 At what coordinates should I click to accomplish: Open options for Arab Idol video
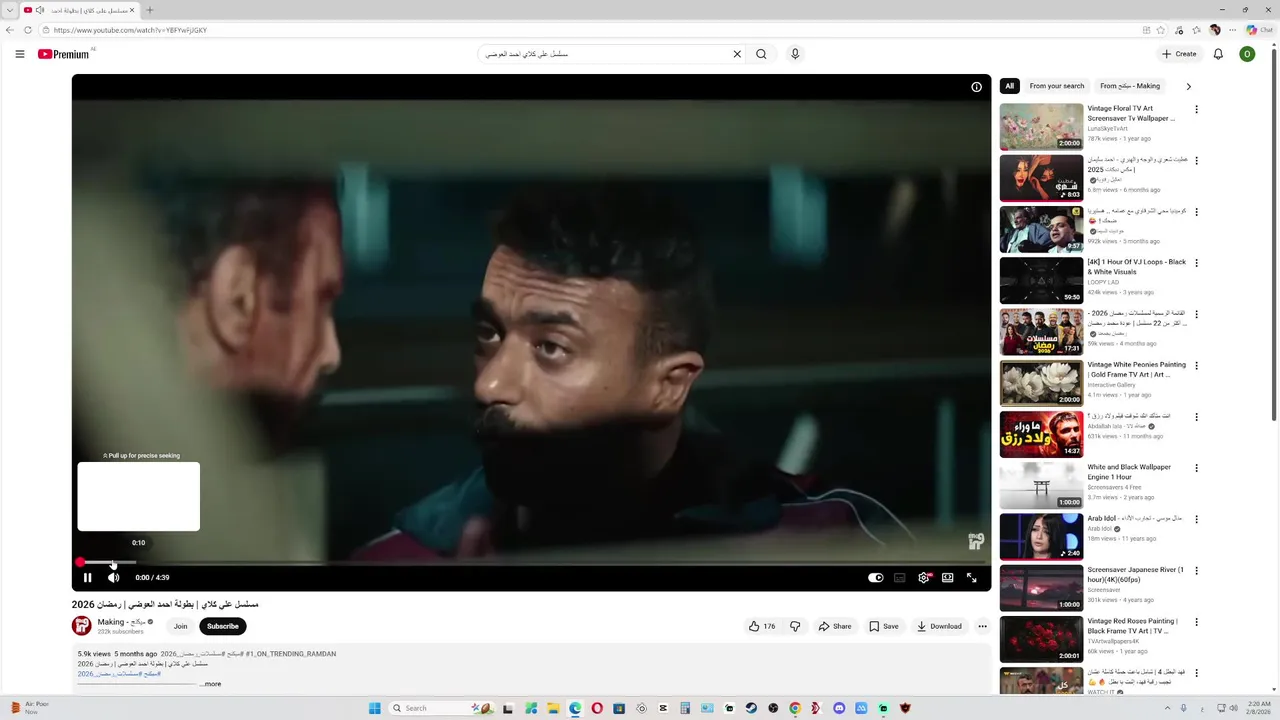pos(1196,519)
